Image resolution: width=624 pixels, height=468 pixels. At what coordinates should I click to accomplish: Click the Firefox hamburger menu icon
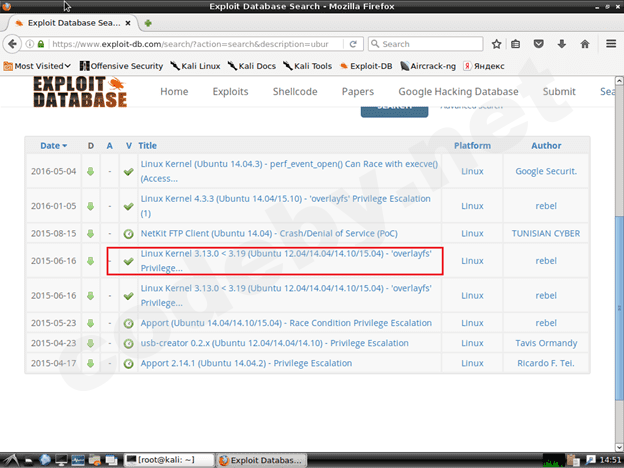tap(609, 44)
